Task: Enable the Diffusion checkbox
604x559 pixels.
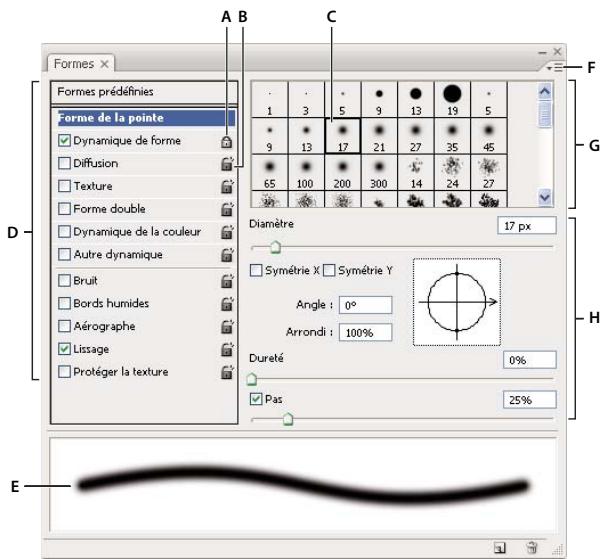Action: pos(64,163)
